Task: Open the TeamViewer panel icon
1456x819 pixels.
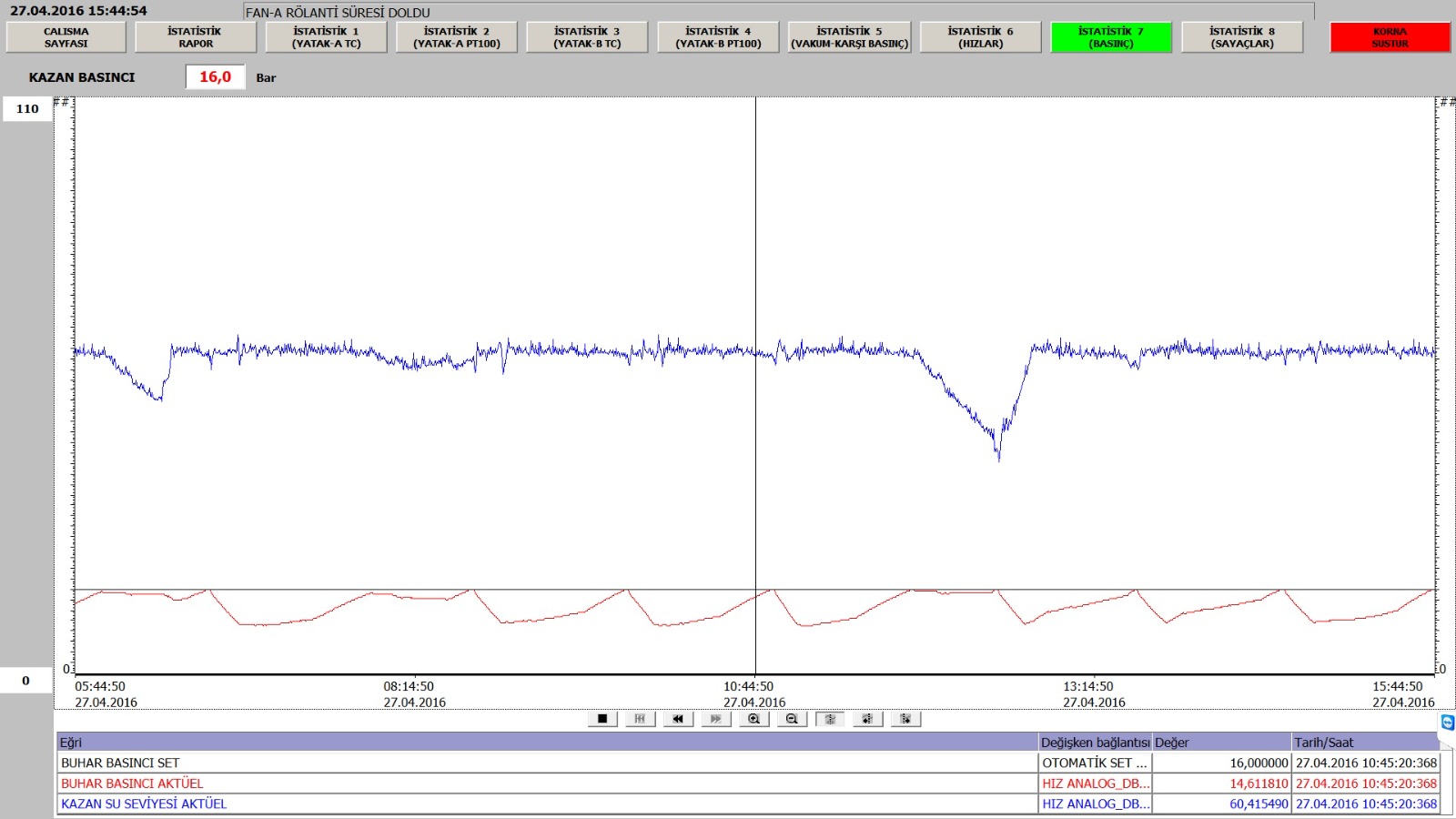Action: [1447, 723]
